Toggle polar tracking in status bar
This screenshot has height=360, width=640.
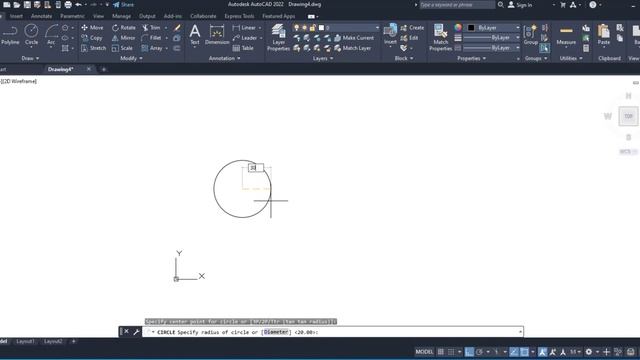pos(480,351)
